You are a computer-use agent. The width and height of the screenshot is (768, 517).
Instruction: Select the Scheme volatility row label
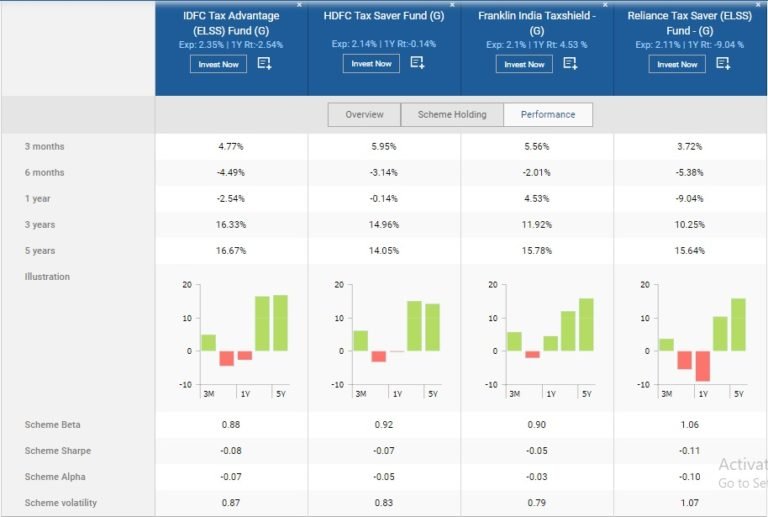[61, 502]
